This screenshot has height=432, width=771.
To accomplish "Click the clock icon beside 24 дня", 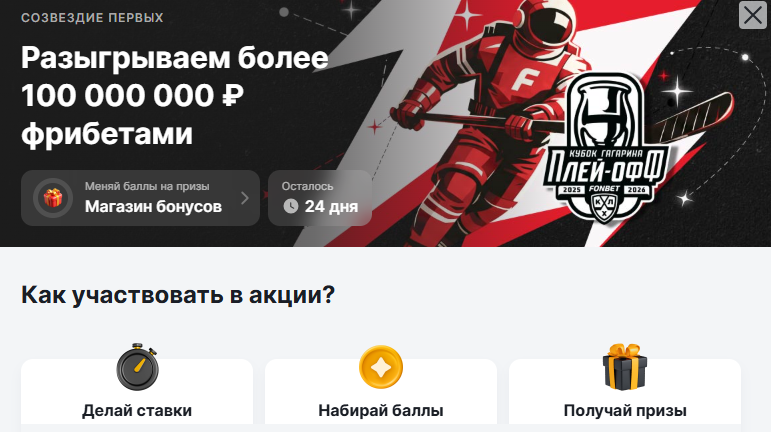I will pyautogui.click(x=291, y=206).
